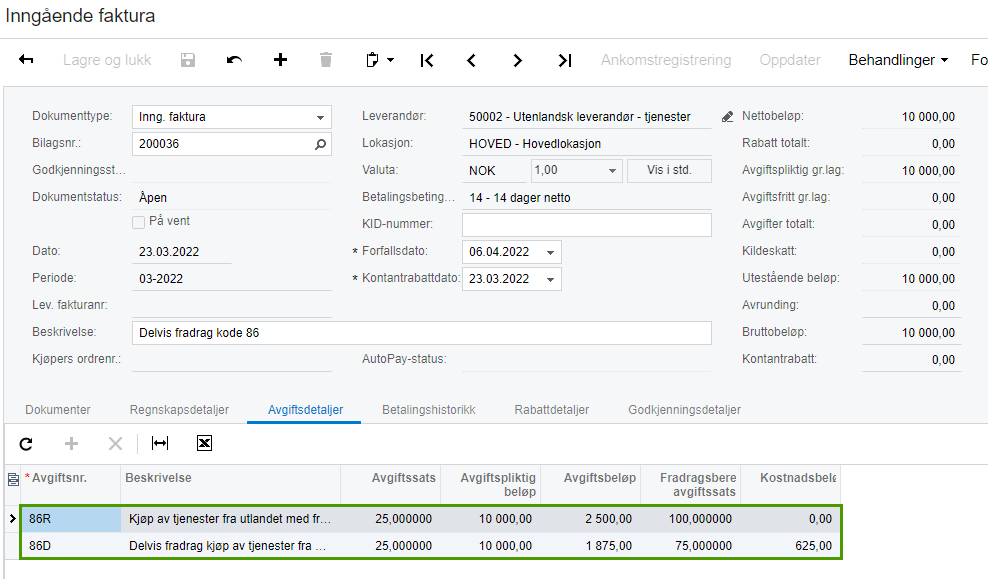Search Bilagsnr. with magnifier icon

tap(320, 144)
